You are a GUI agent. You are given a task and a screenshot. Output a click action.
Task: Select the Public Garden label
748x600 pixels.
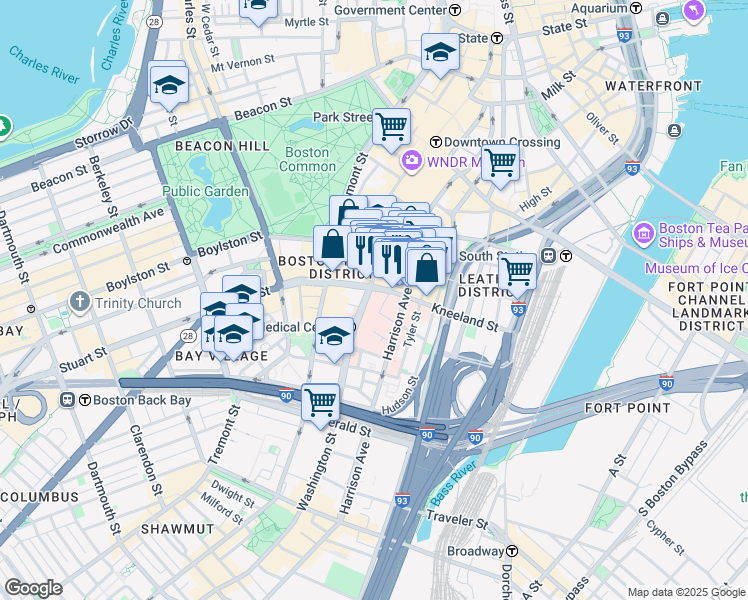[205, 191]
